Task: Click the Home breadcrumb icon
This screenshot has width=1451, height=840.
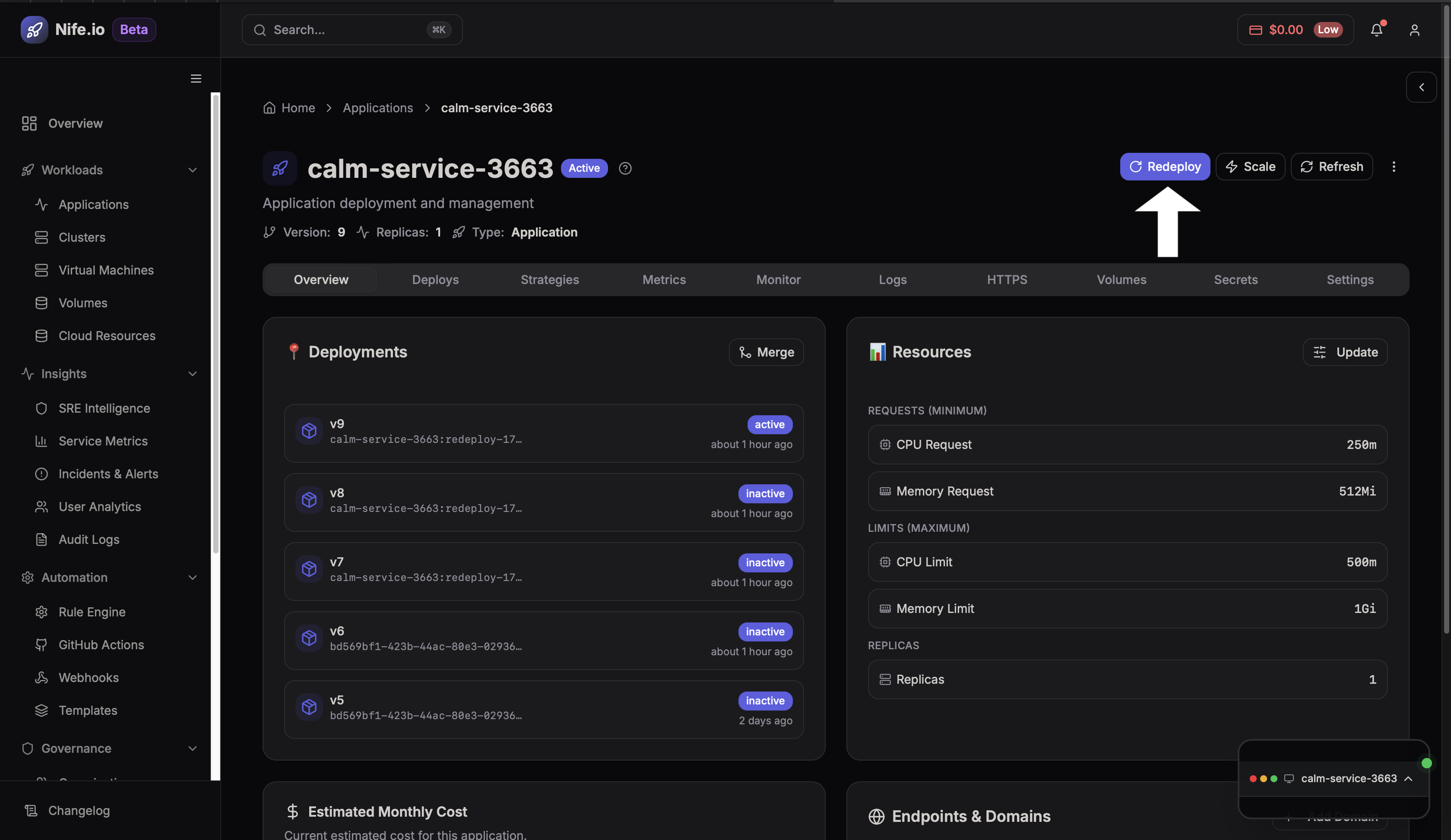Action: (269, 107)
